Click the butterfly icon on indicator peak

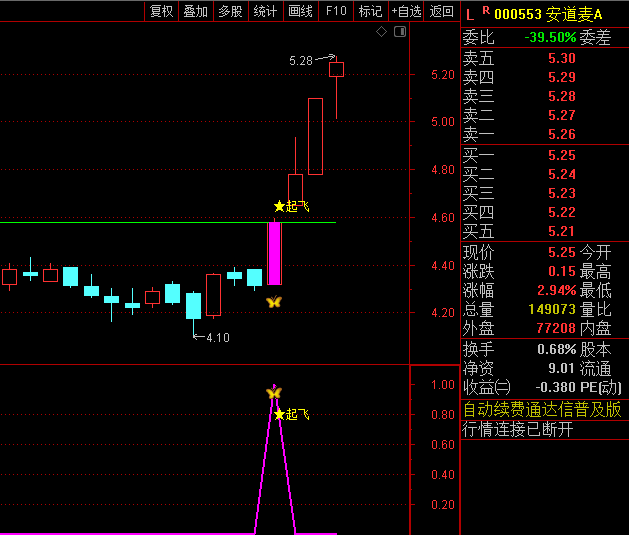click(274, 393)
